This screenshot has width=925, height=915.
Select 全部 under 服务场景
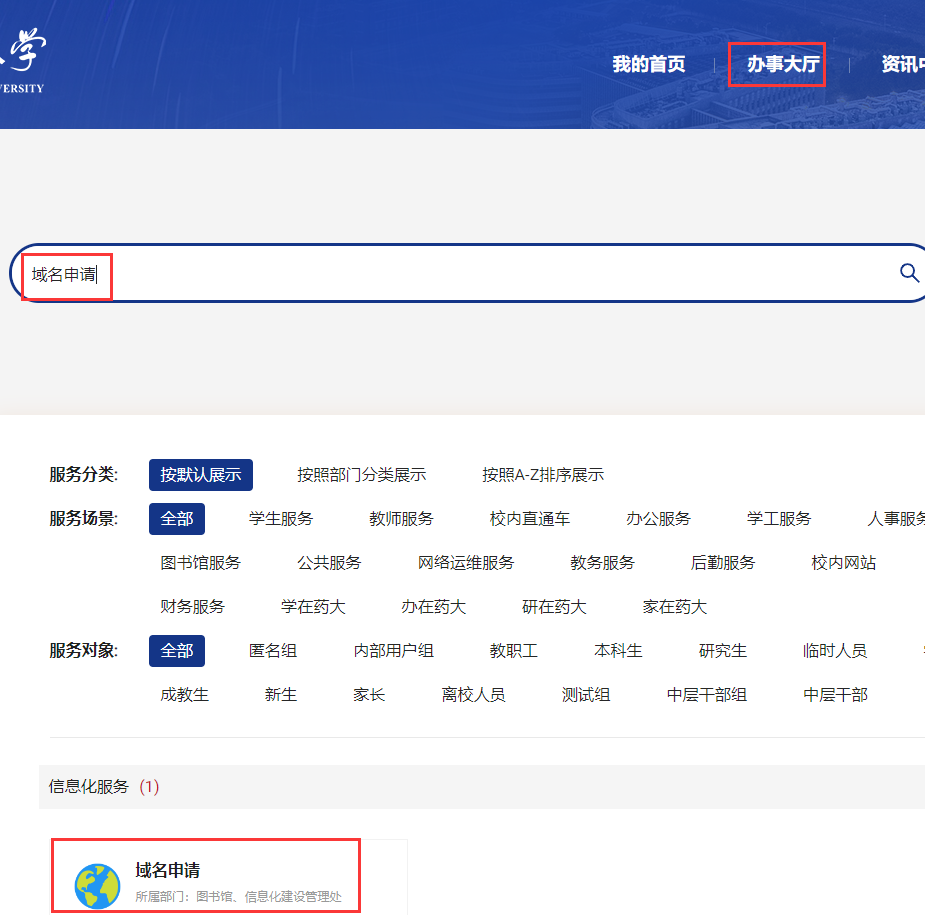pos(176,519)
